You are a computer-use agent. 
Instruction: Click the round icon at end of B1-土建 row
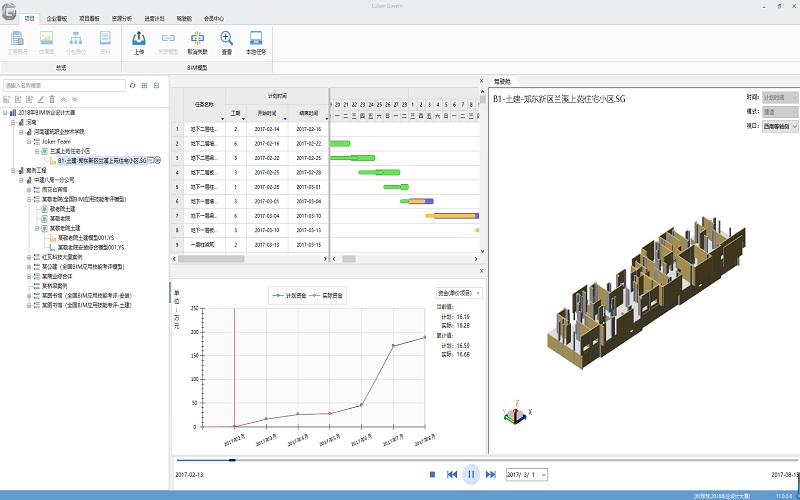coord(158,160)
